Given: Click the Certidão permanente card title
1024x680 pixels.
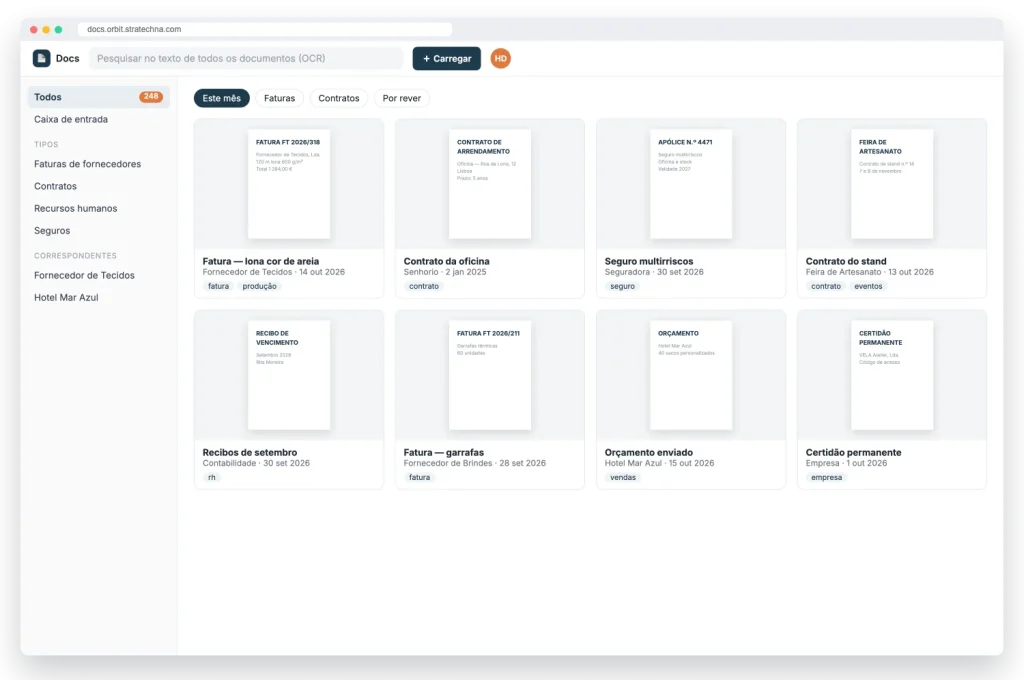Looking at the screenshot, I should [853, 452].
